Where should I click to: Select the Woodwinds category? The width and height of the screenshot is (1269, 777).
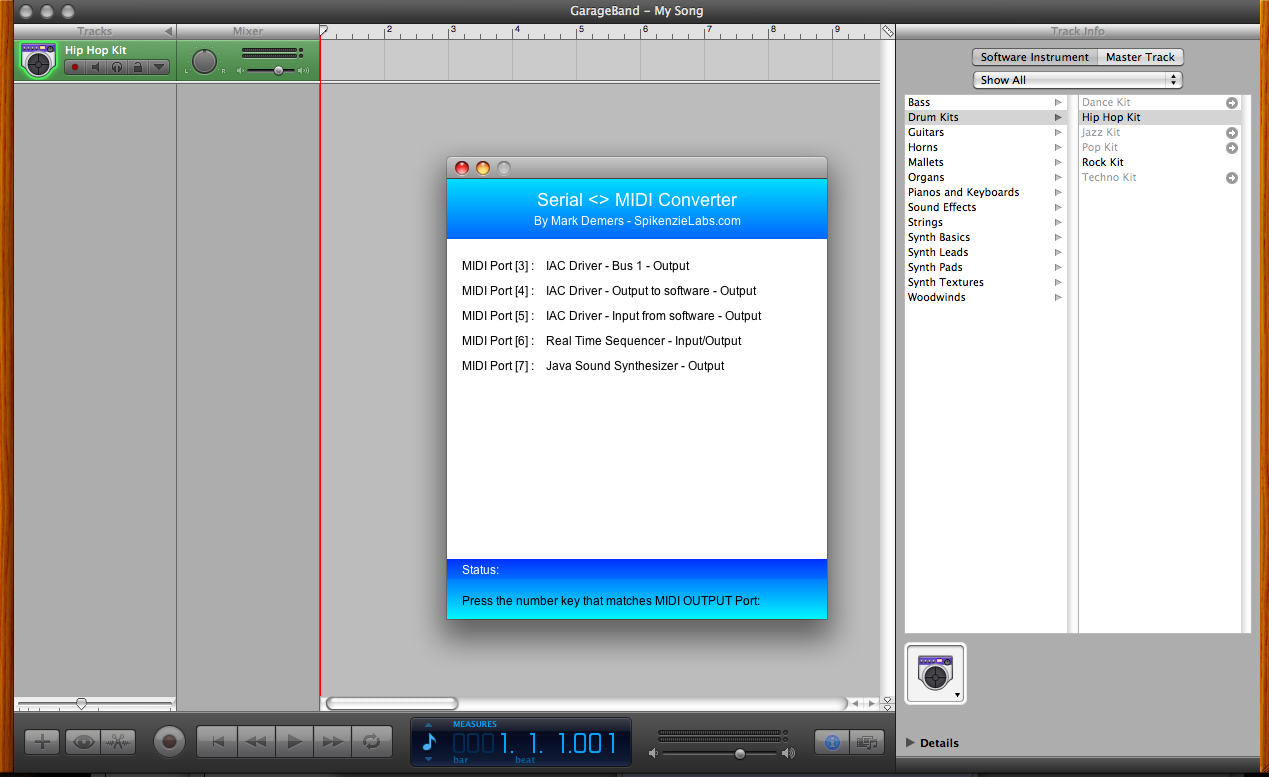click(x=985, y=297)
